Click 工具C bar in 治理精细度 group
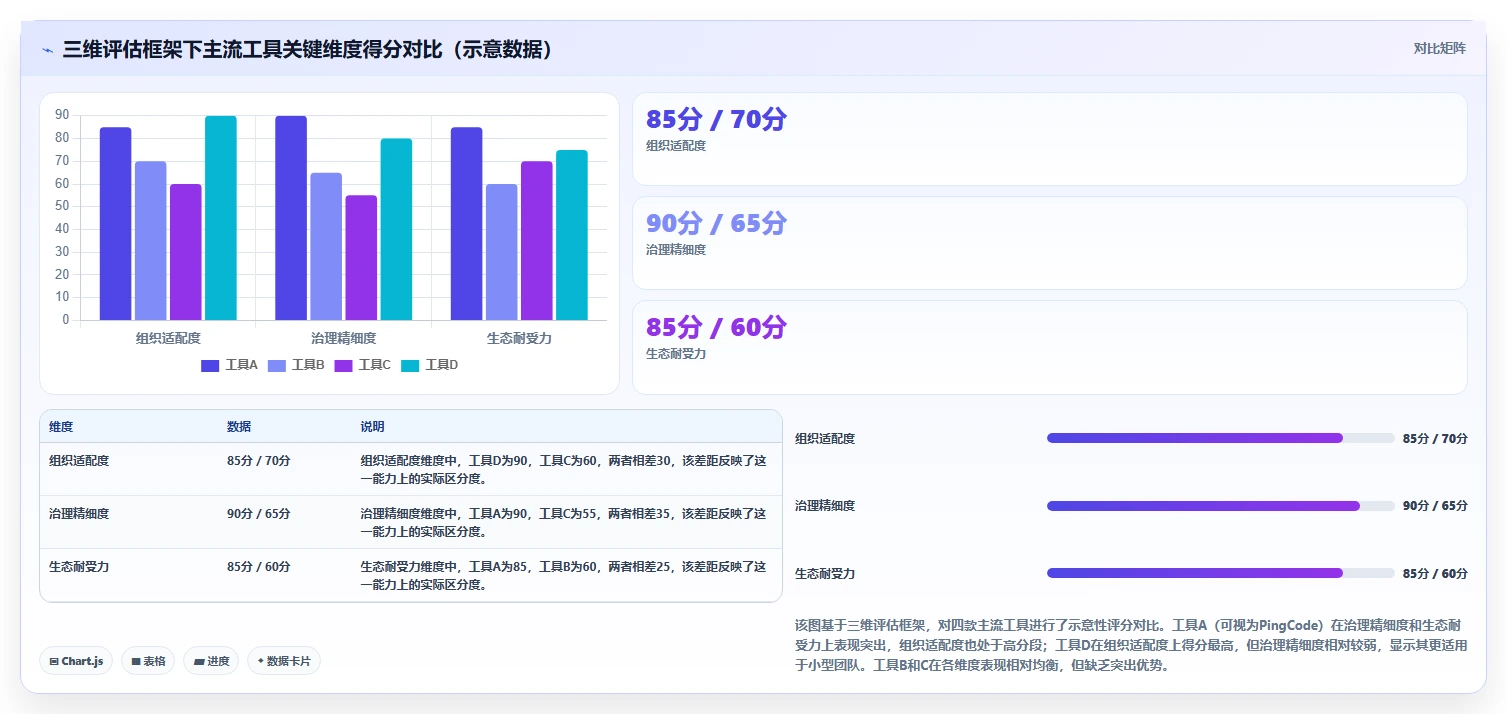Viewport: 1507px width, 714px height. 361,258
